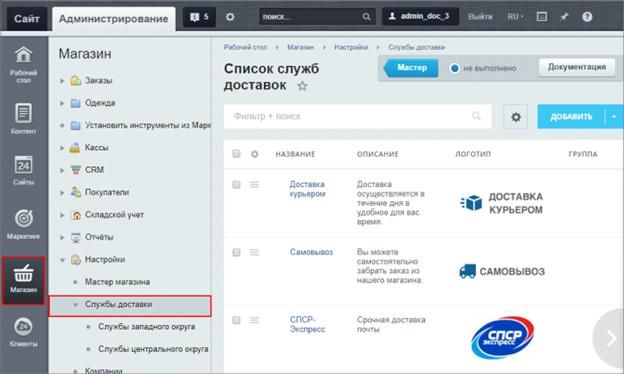Click the Документация button
624x374 pixels.
point(577,67)
